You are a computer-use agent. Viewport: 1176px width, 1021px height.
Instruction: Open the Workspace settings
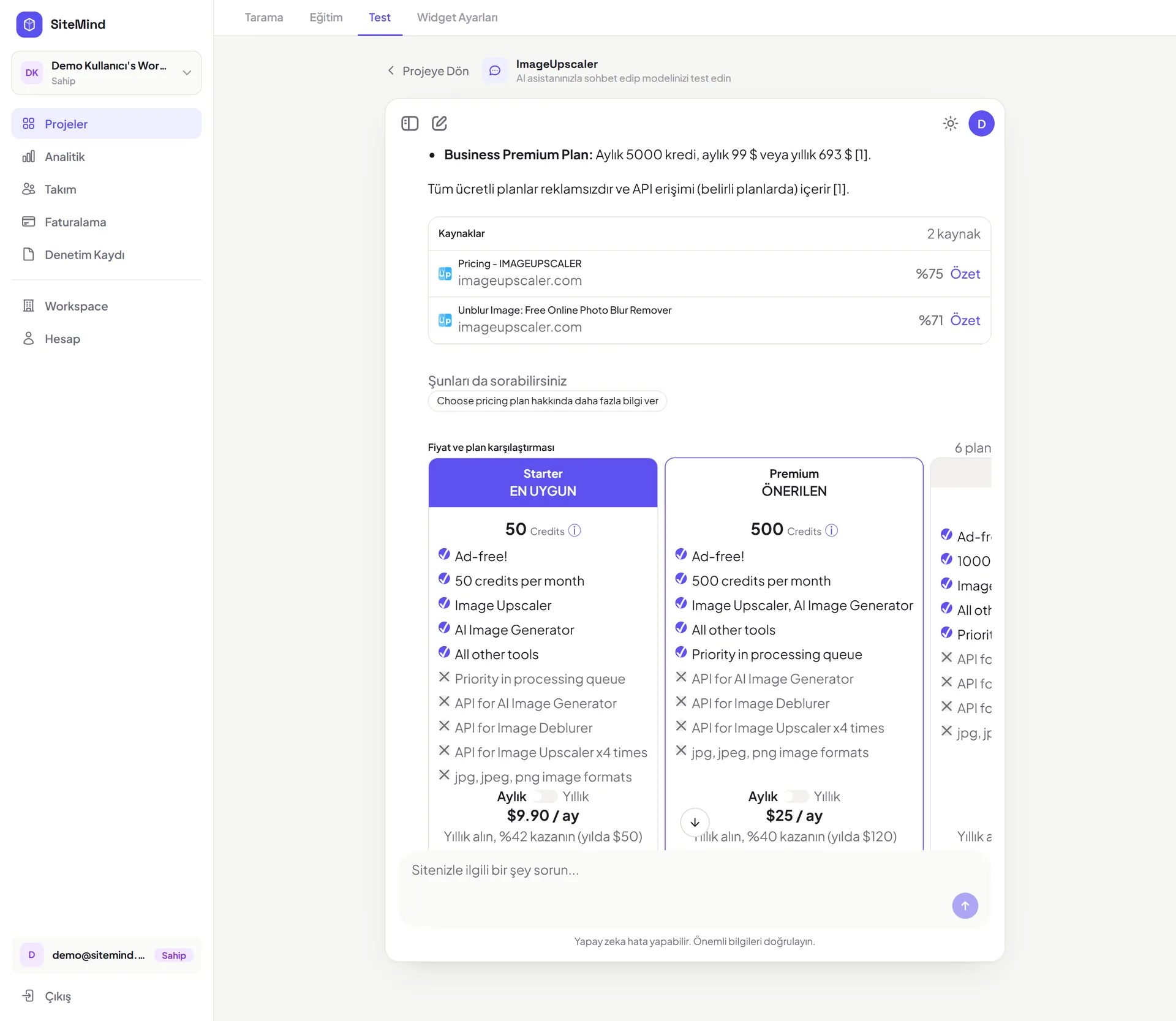pos(107,306)
